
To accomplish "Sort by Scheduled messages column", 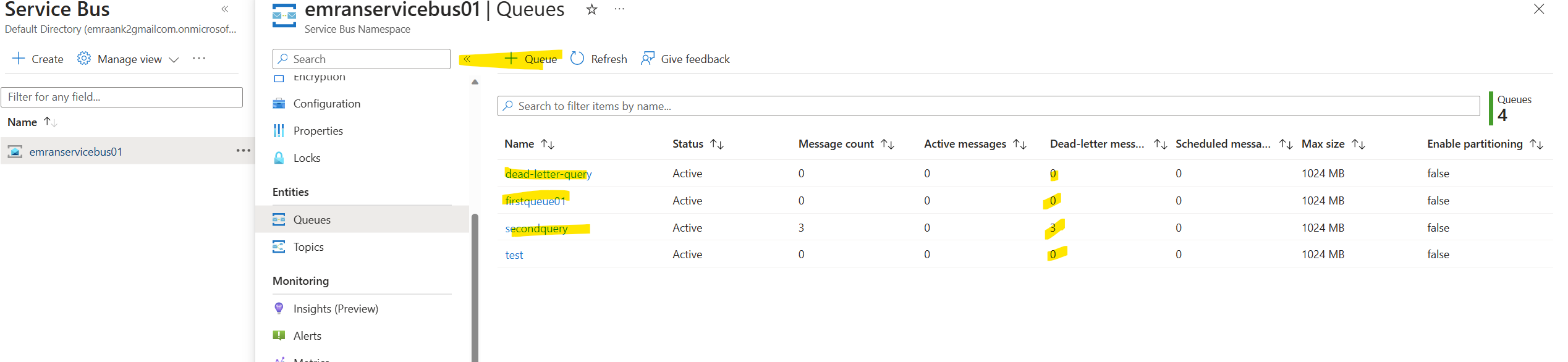I will tap(1234, 144).
